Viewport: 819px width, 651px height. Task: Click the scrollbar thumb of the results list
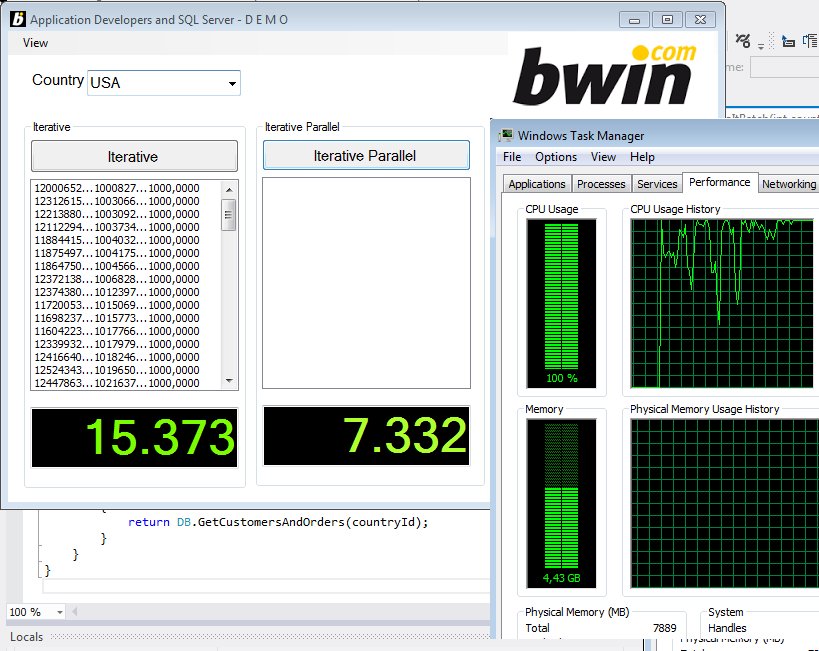228,215
